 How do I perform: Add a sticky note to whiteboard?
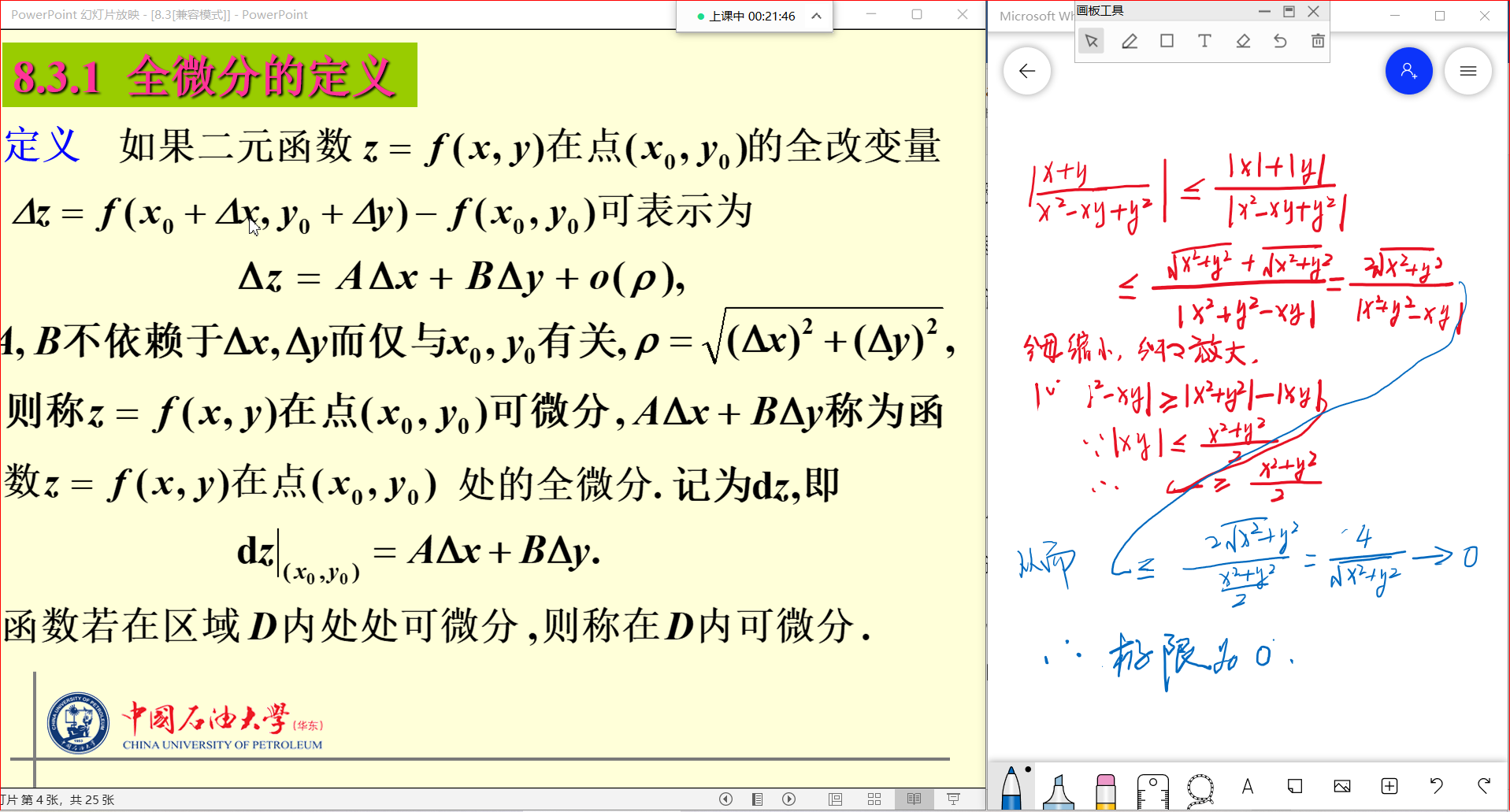pyautogui.click(x=1295, y=786)
